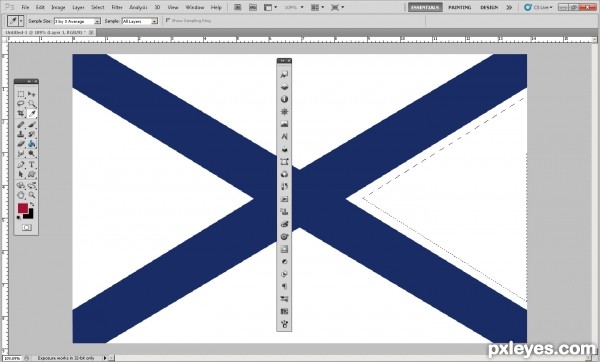Select the Paint Bucket tool
Image resolution: width=600 pixels, height=362 pixels.
[32, 144]
